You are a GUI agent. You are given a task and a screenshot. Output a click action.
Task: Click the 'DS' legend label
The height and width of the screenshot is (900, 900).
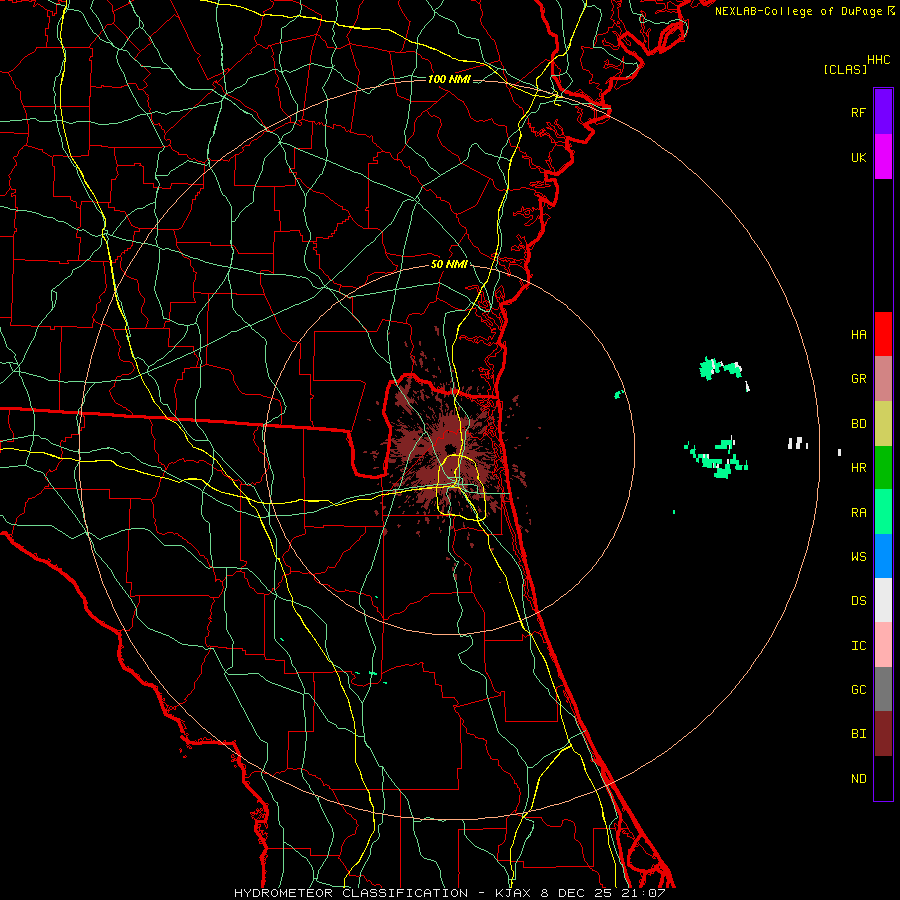pos(858,600)
